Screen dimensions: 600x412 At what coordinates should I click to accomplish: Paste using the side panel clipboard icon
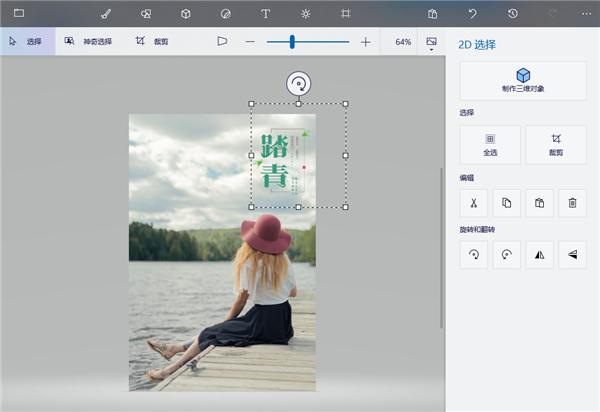coord(540,203)
